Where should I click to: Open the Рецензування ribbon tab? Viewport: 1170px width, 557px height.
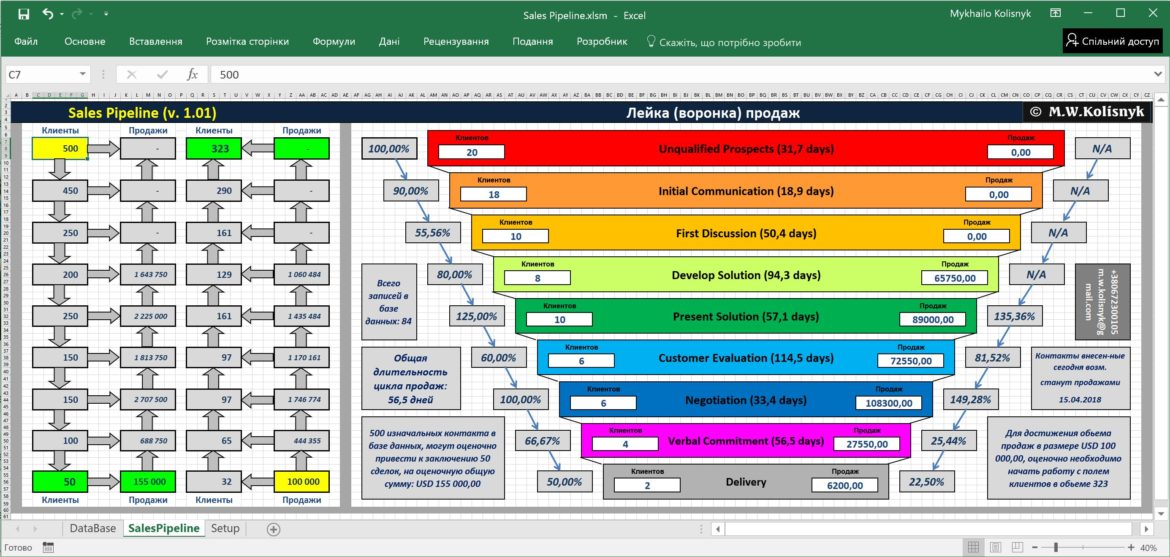pos(456,42)
